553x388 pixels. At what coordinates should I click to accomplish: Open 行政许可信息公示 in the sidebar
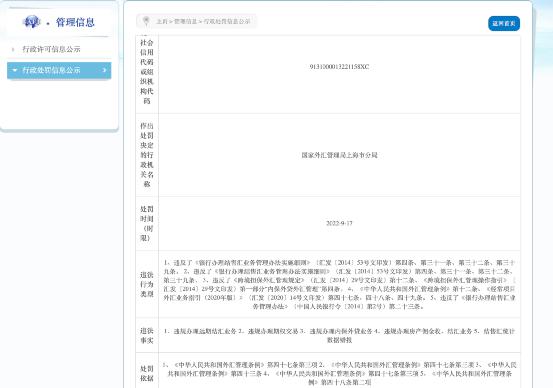tap(51, 49)
